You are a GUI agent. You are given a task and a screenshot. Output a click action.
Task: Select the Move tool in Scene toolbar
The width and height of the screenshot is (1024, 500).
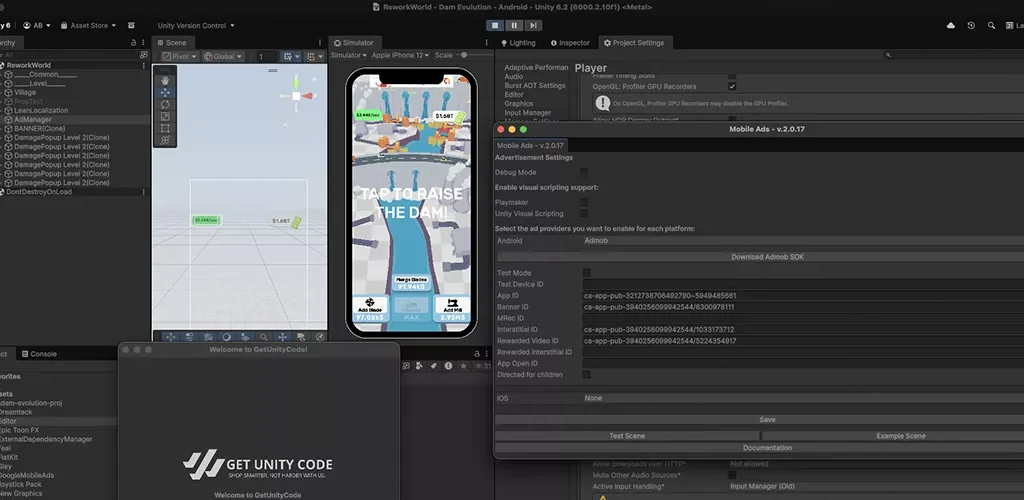pos(165,93)
